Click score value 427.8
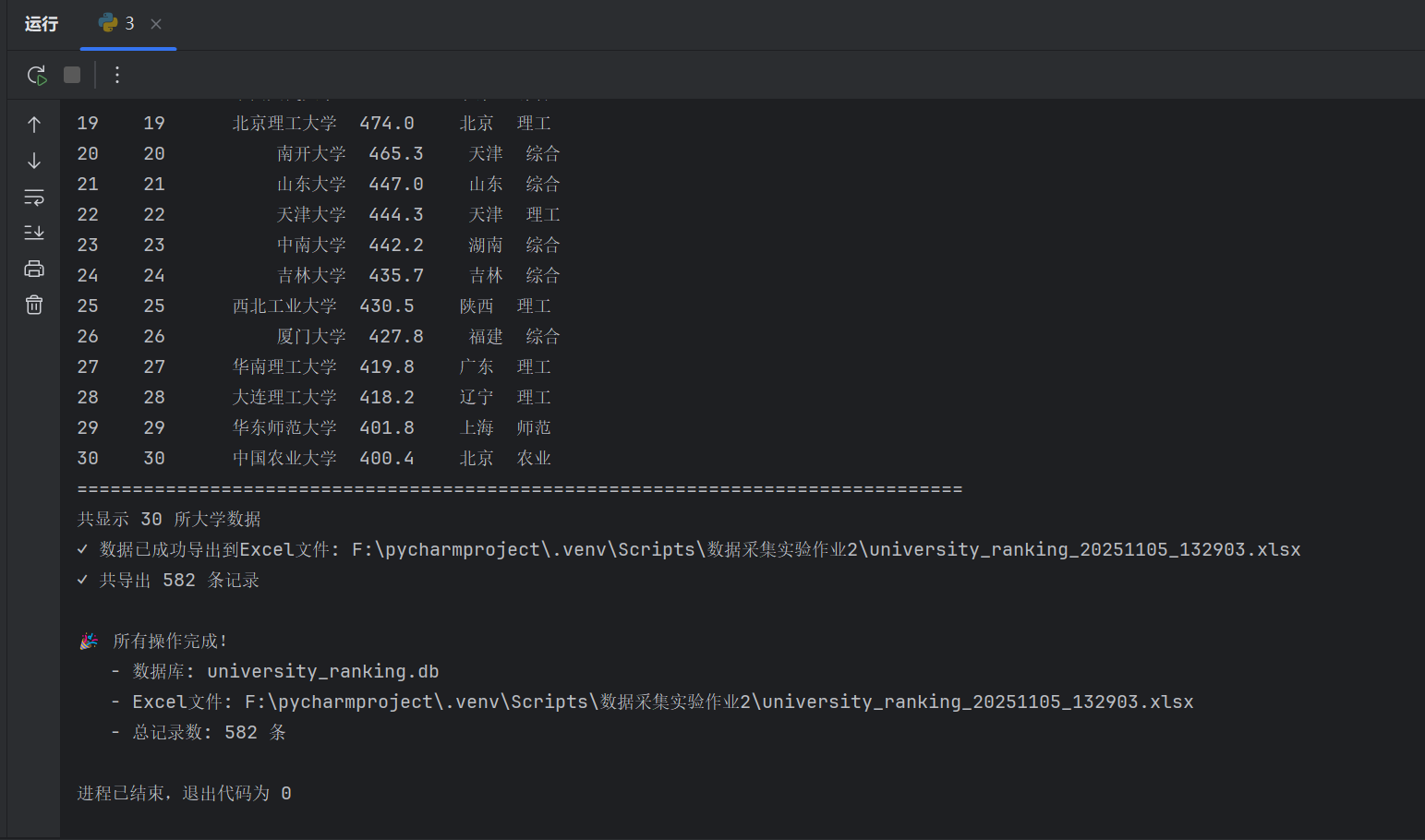Viewport: 1425px width, 840px height. (396, 336)
